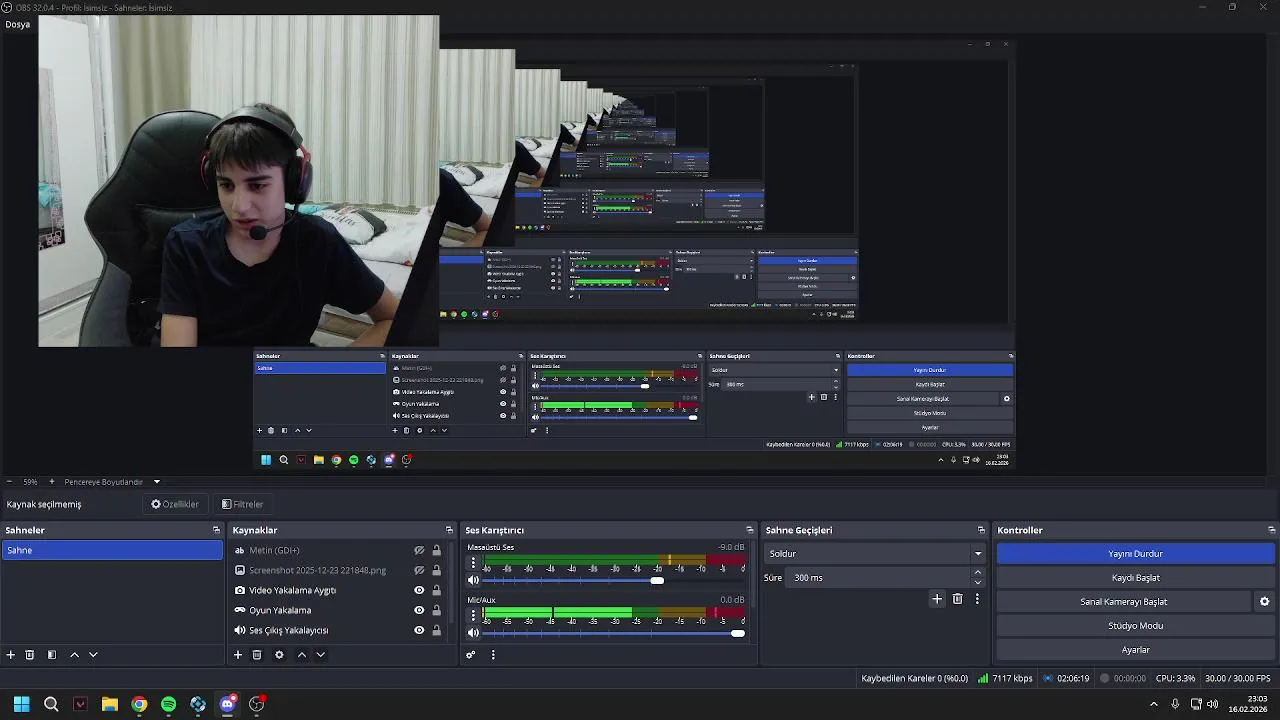The width and height of the screenshot is (1280, 720).
Task: Mute the Masaüstü Ses channel
Action: 474,581
